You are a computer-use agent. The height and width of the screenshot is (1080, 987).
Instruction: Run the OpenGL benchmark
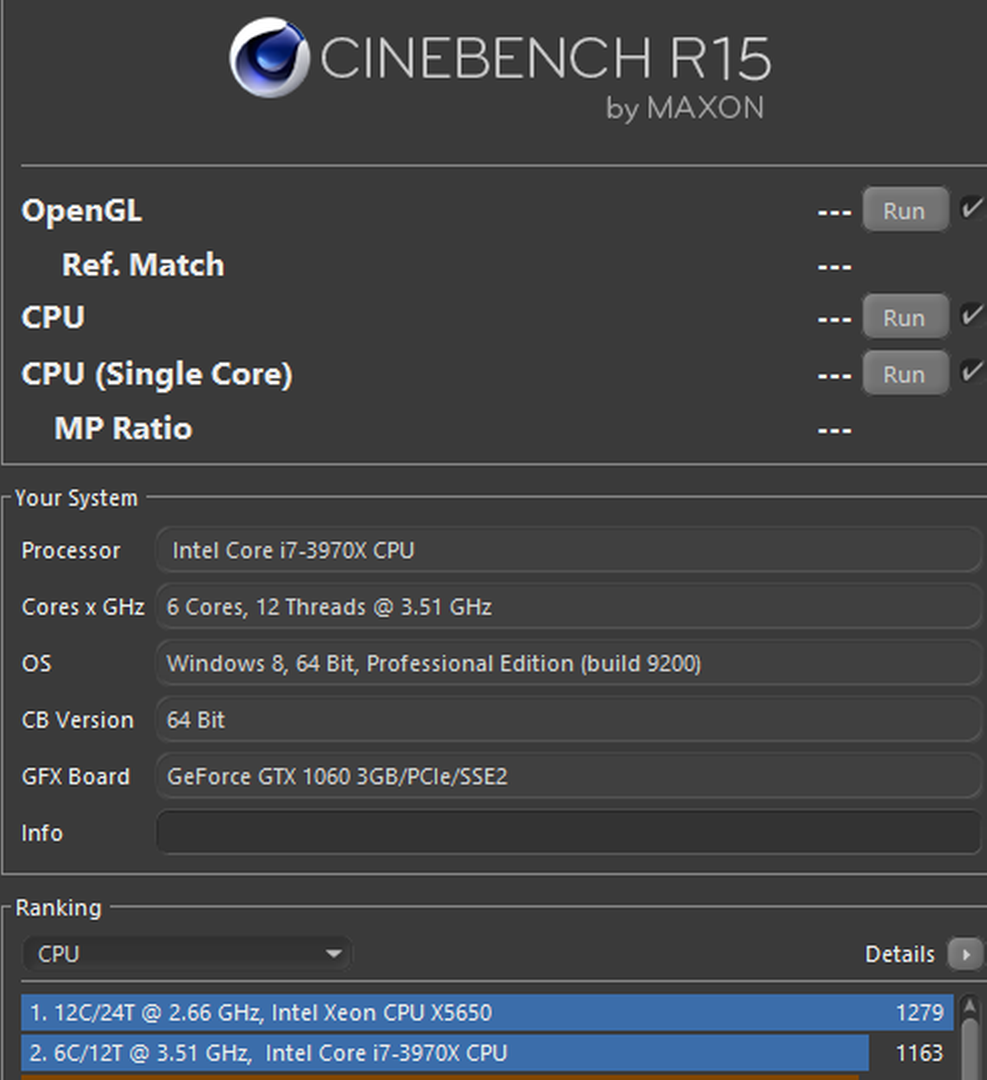click(x=905, y=210)
